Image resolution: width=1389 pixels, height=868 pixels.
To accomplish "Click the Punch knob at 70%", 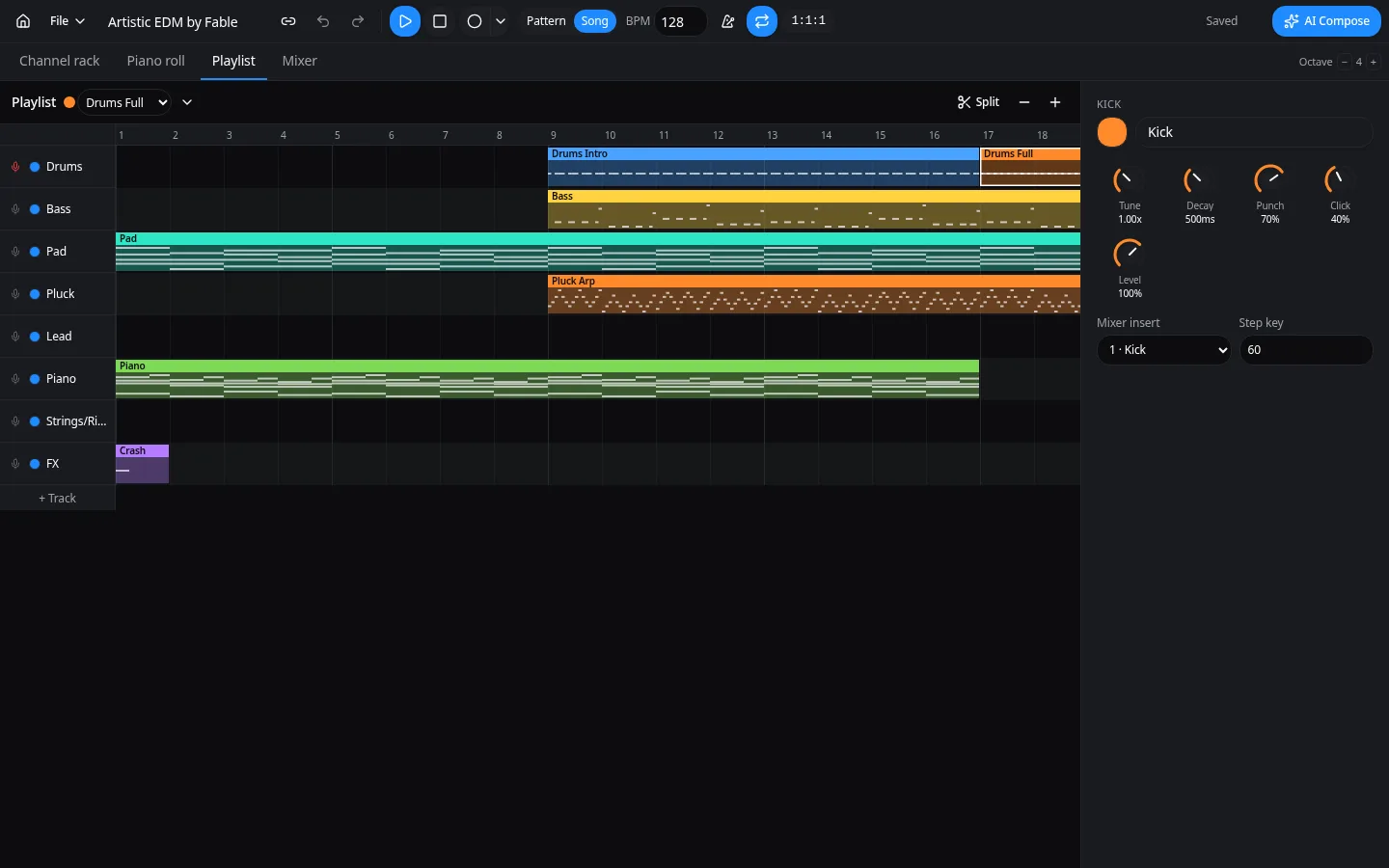I will (1269, 180).
